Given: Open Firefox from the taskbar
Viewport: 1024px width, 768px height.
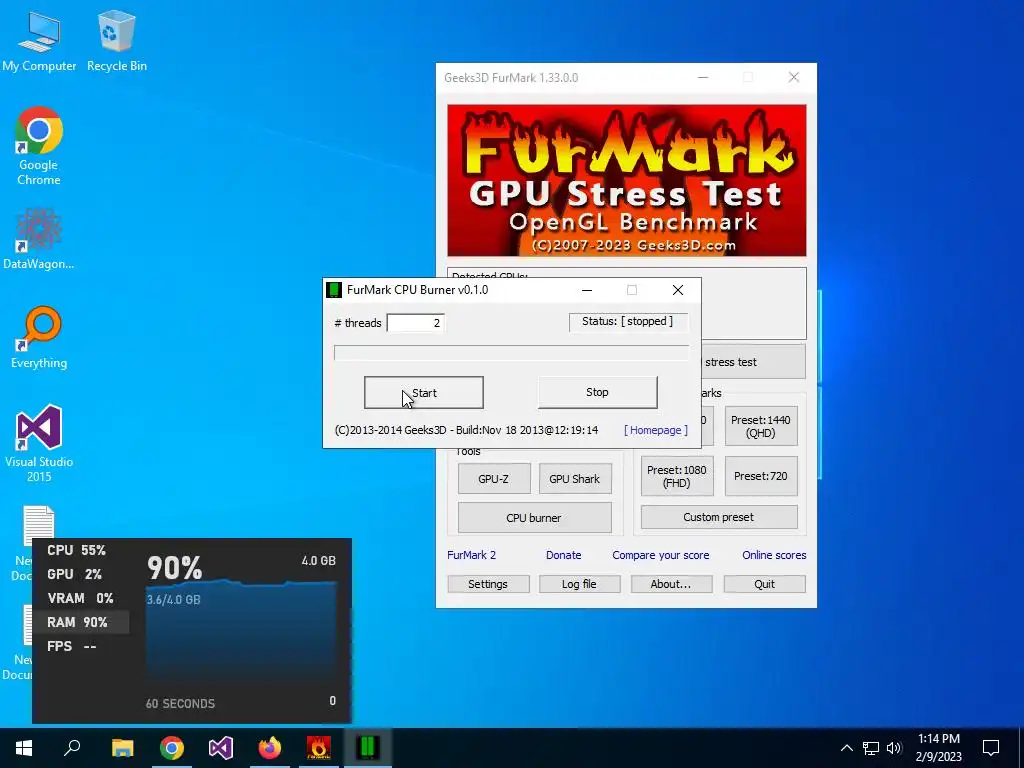Looking at the screenshot, I should pos(270,748).
